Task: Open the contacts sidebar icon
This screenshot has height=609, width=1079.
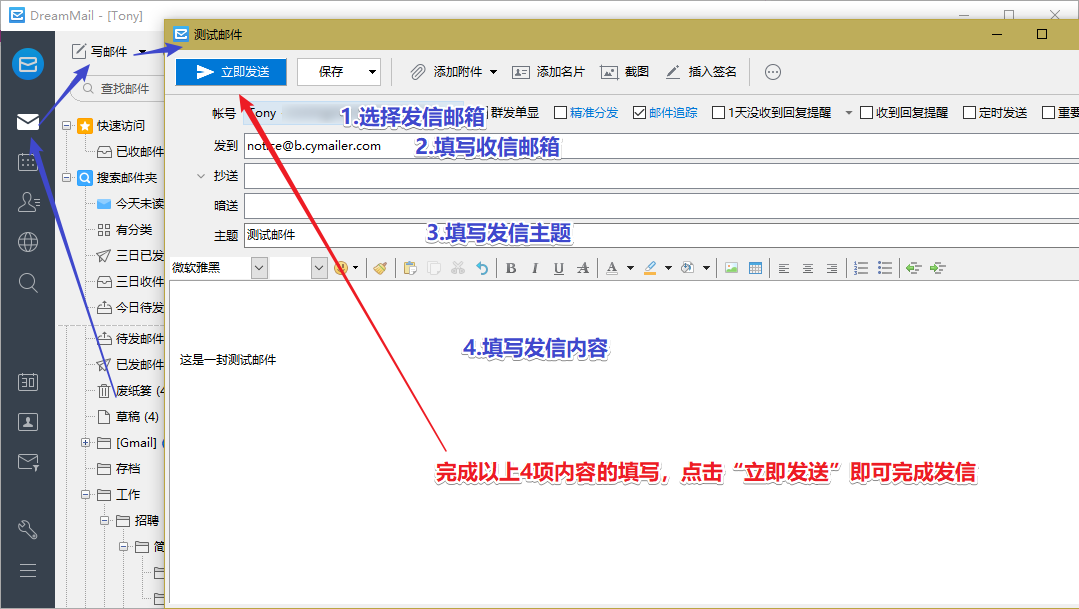Action: [x=28, y=202]
